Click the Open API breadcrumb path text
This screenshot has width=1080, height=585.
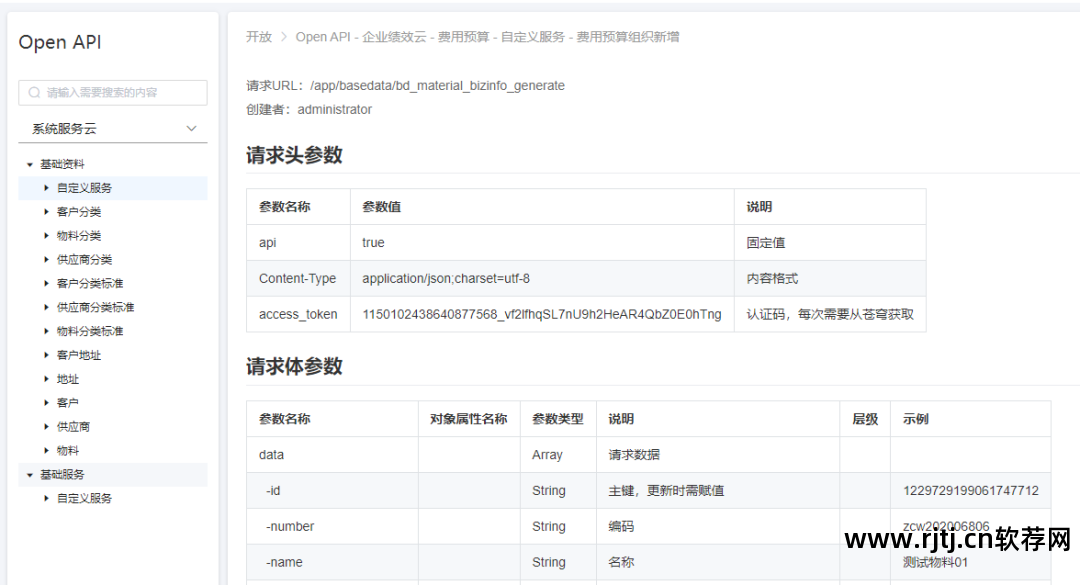point(487,37)
